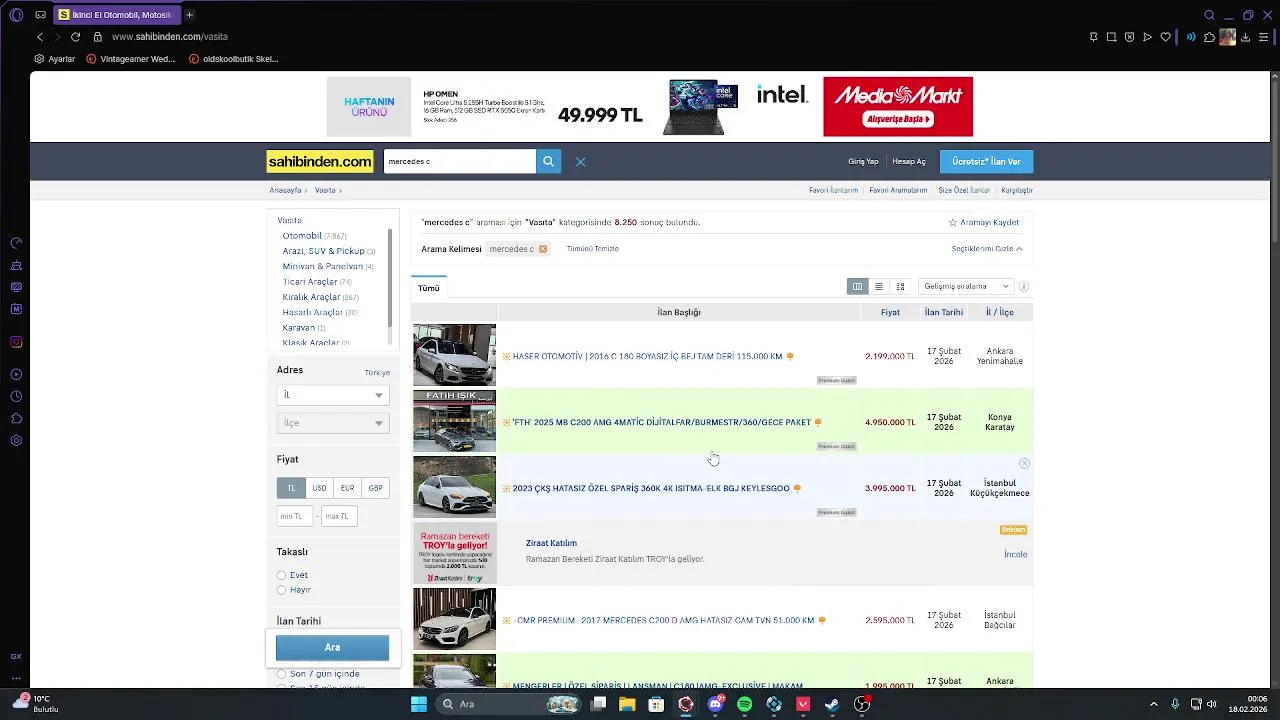Screen dimensions: 1280x720
Task: Select TL currency toggle
Action: [x=291, y=488]
